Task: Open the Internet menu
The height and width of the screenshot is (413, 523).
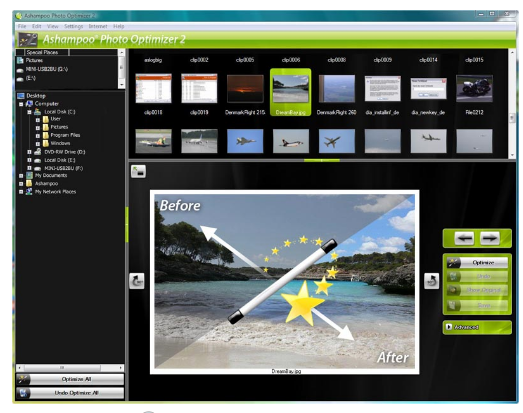Action: (x=98, y=26)
